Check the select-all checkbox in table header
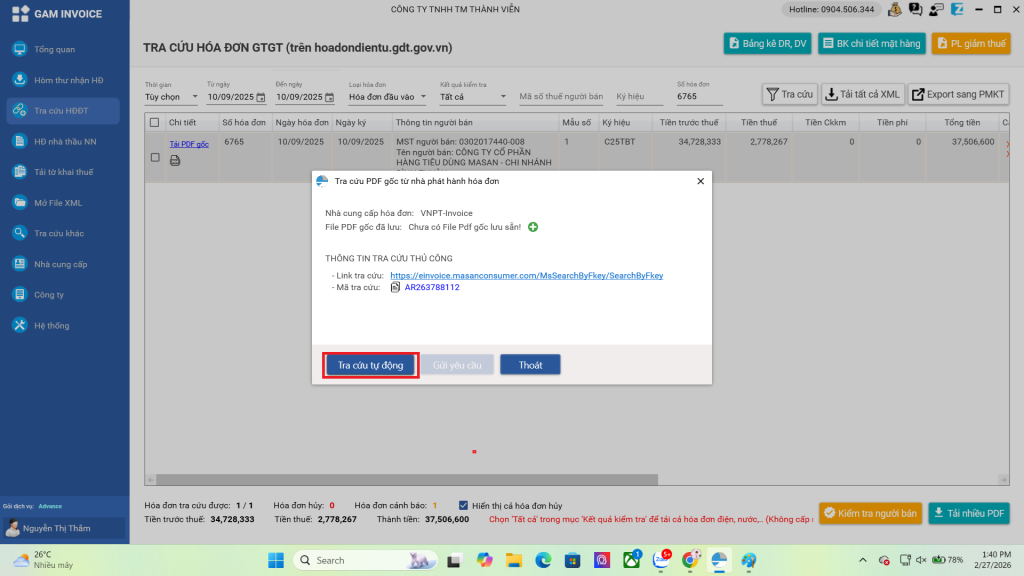 coord(154,122)
